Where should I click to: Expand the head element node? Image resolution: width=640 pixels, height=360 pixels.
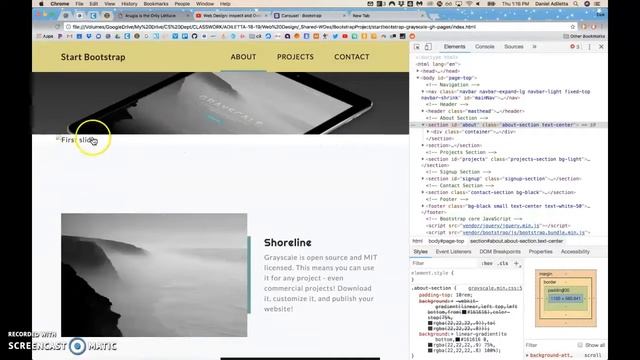[418, 71]
